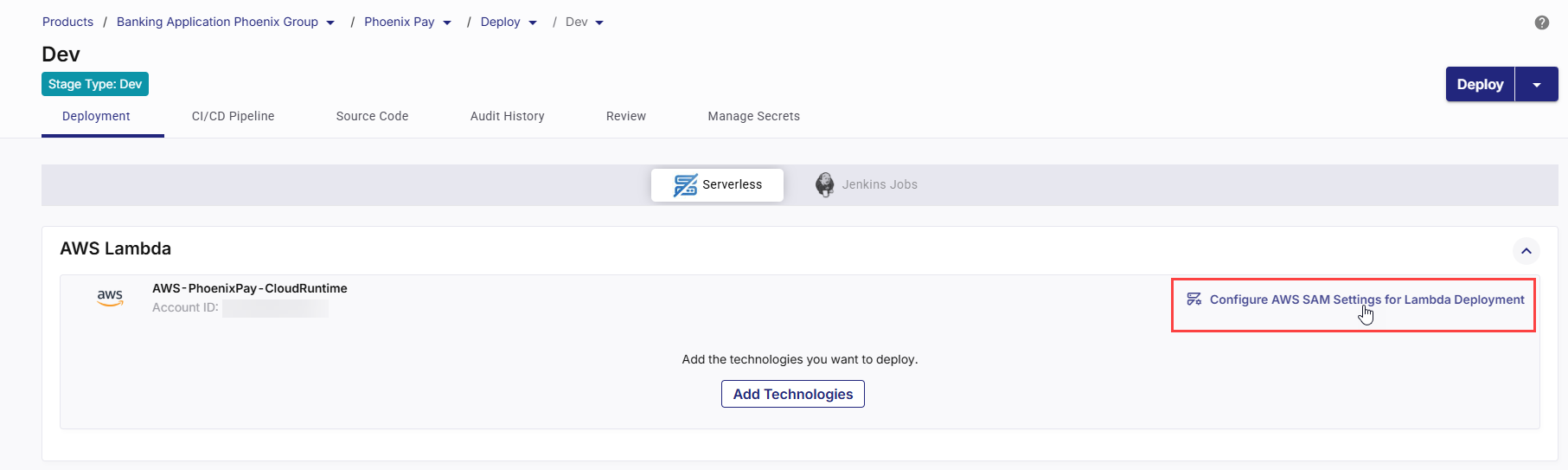This screenshot has width=1568, height=470.
Task: Open the Manage Secrets tab
Action: tap(753, 116)
